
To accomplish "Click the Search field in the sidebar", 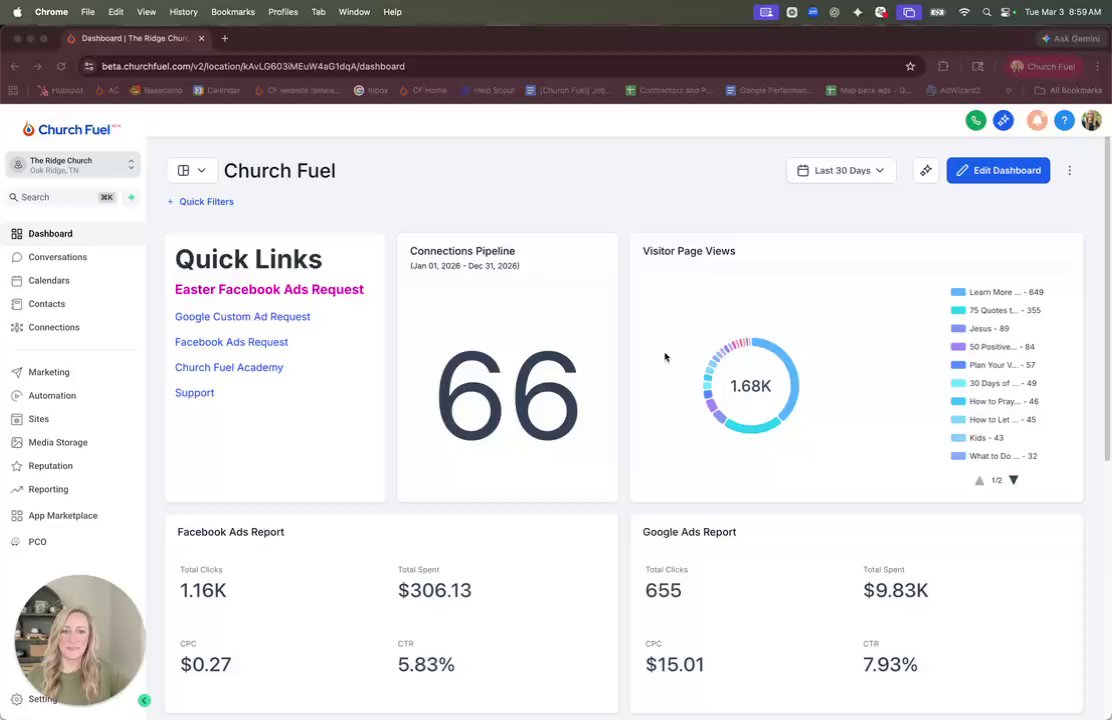I will tap(62, 197).
